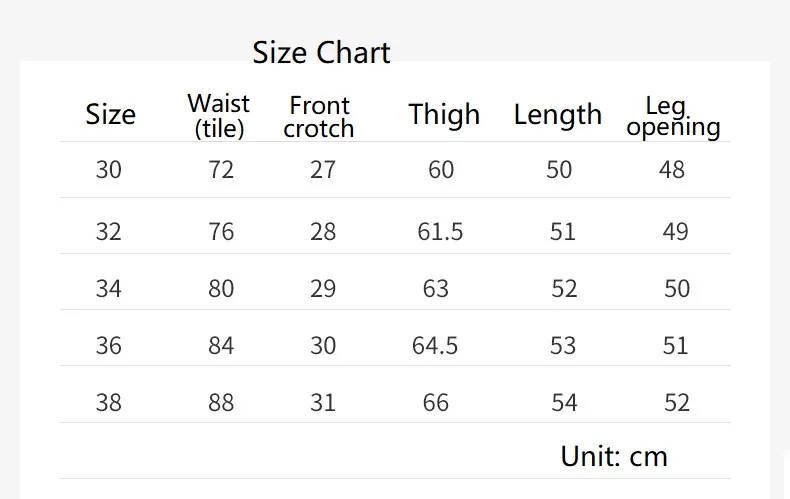
Task: Click the Front crotch column header
Action: (x=319, y=117)
